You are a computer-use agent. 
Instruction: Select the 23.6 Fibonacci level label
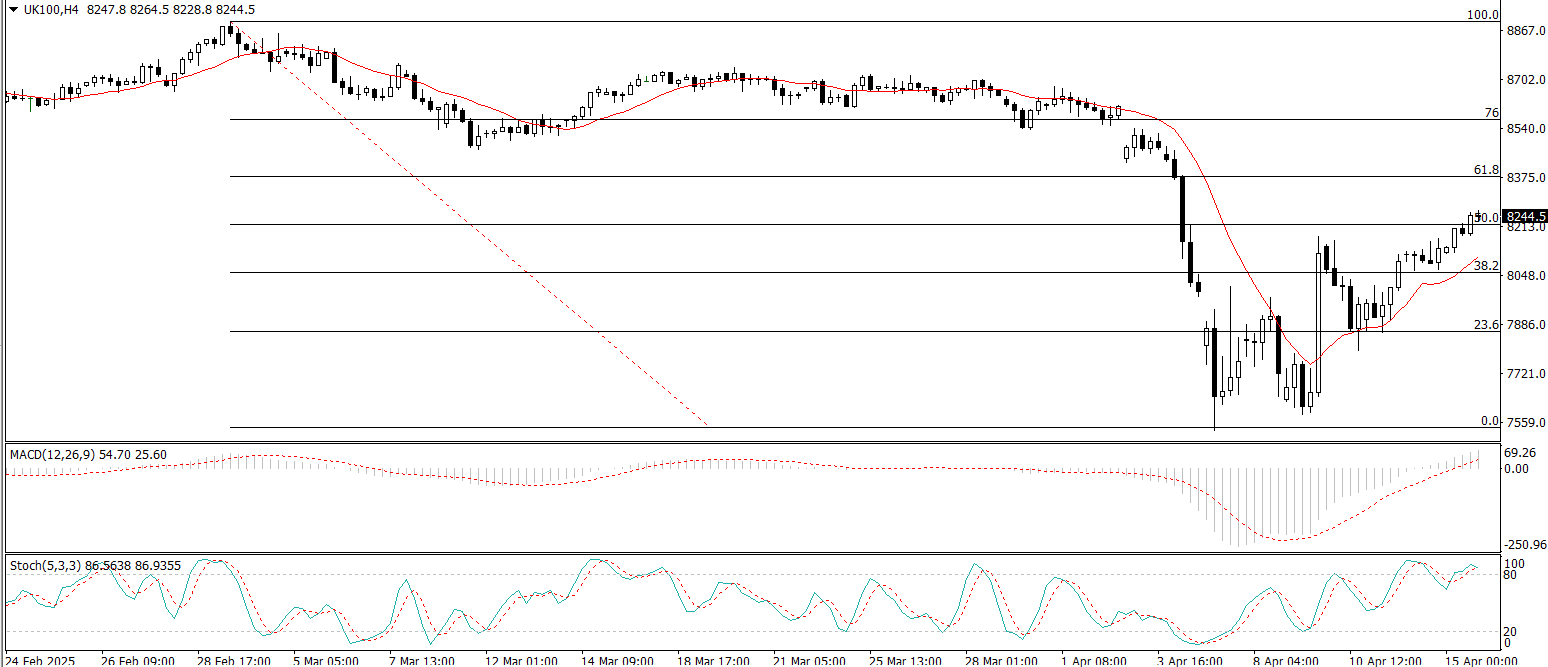(x=1486, y=325)
